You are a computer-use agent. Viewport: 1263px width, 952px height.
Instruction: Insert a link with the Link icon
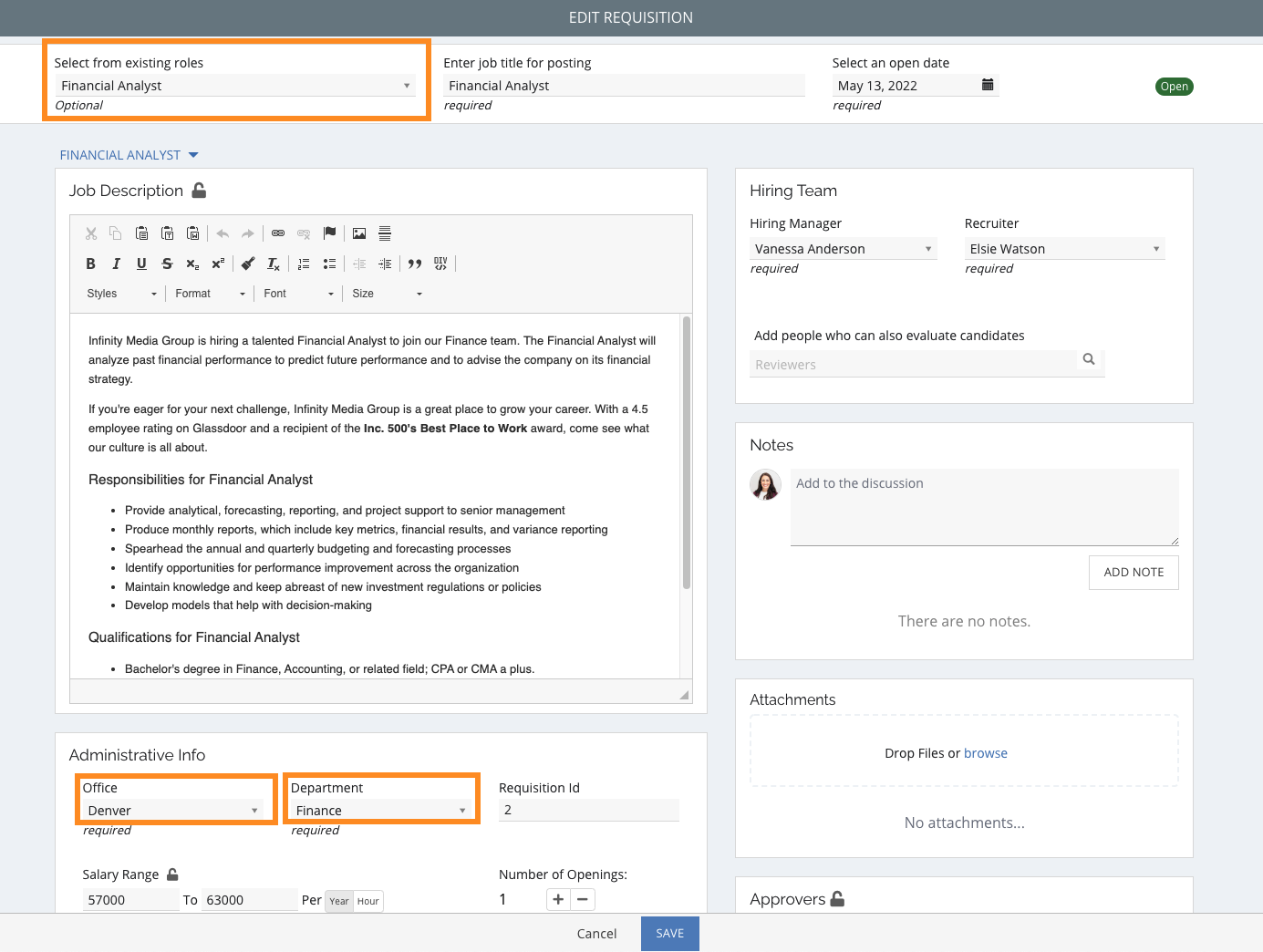pyautogui.click(x=278, y=233)
